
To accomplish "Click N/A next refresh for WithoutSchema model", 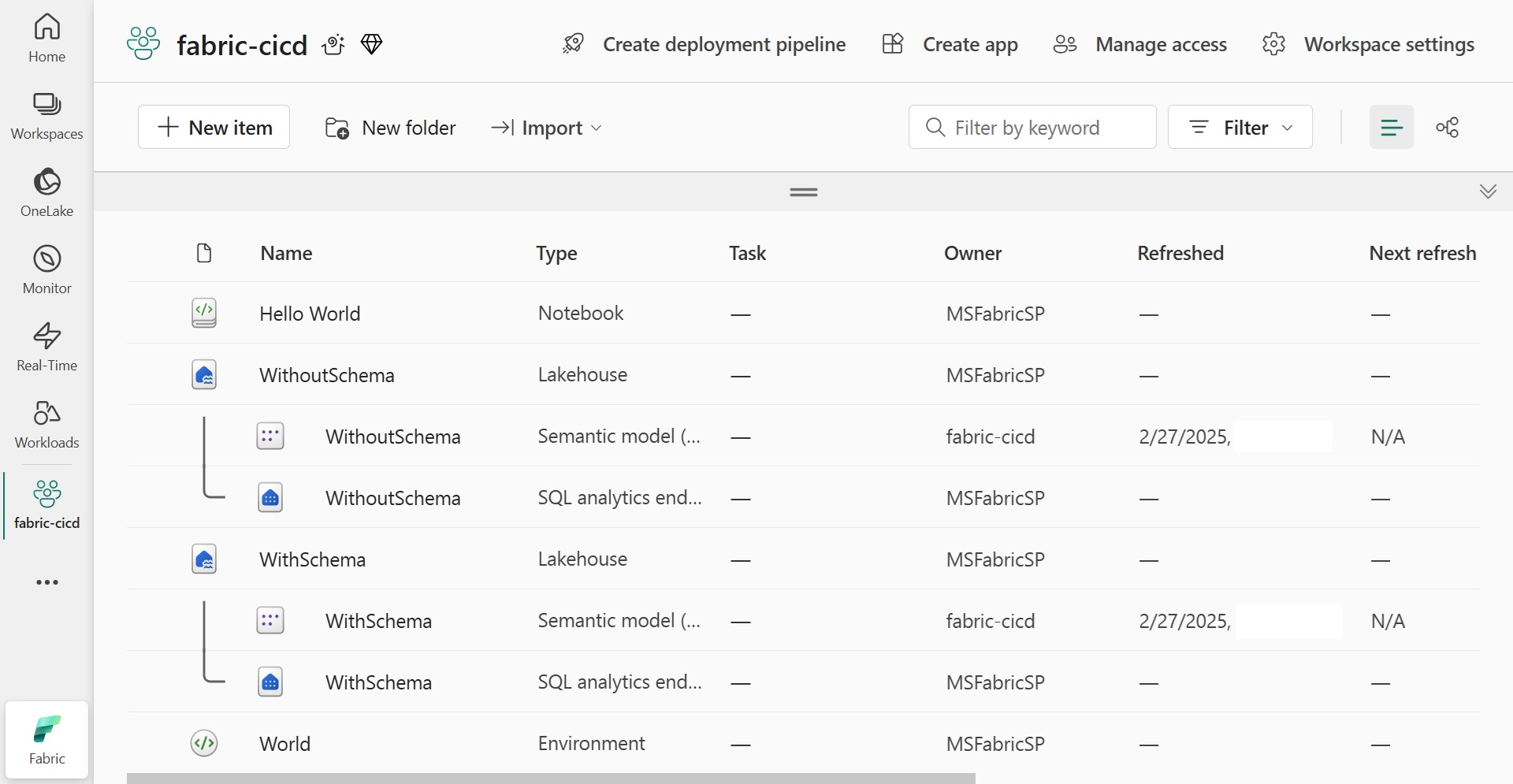I will pos(1388,437).
